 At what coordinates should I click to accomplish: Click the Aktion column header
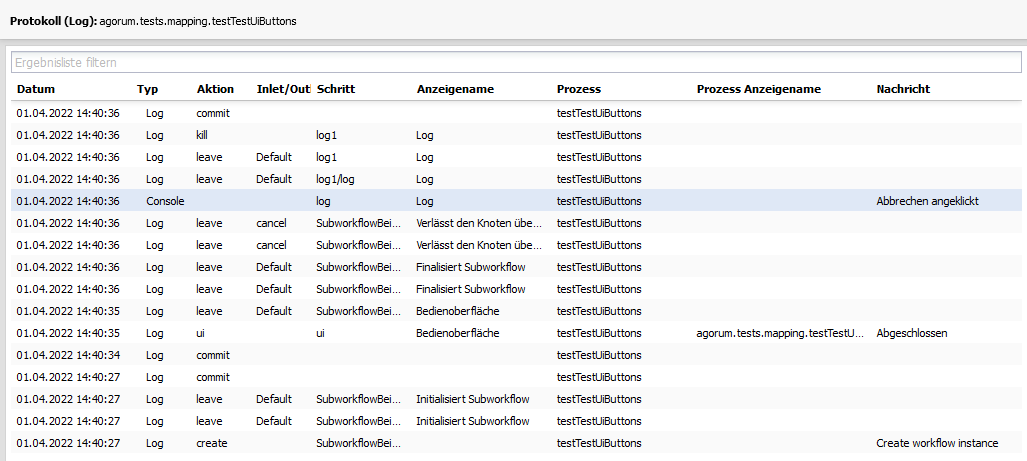click(215, 89)
